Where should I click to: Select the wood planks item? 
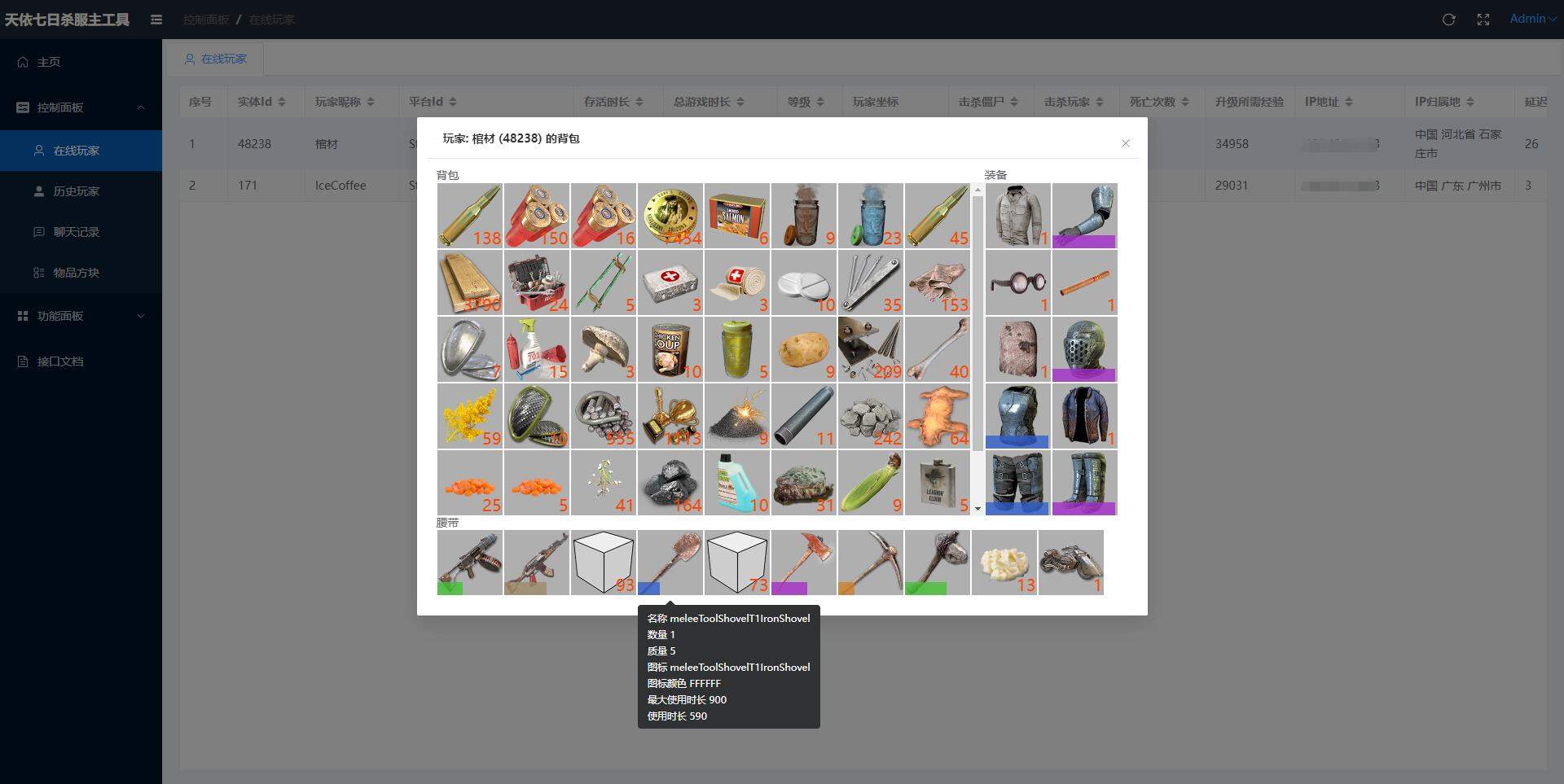pyautogui.click(x=470, y=283)
